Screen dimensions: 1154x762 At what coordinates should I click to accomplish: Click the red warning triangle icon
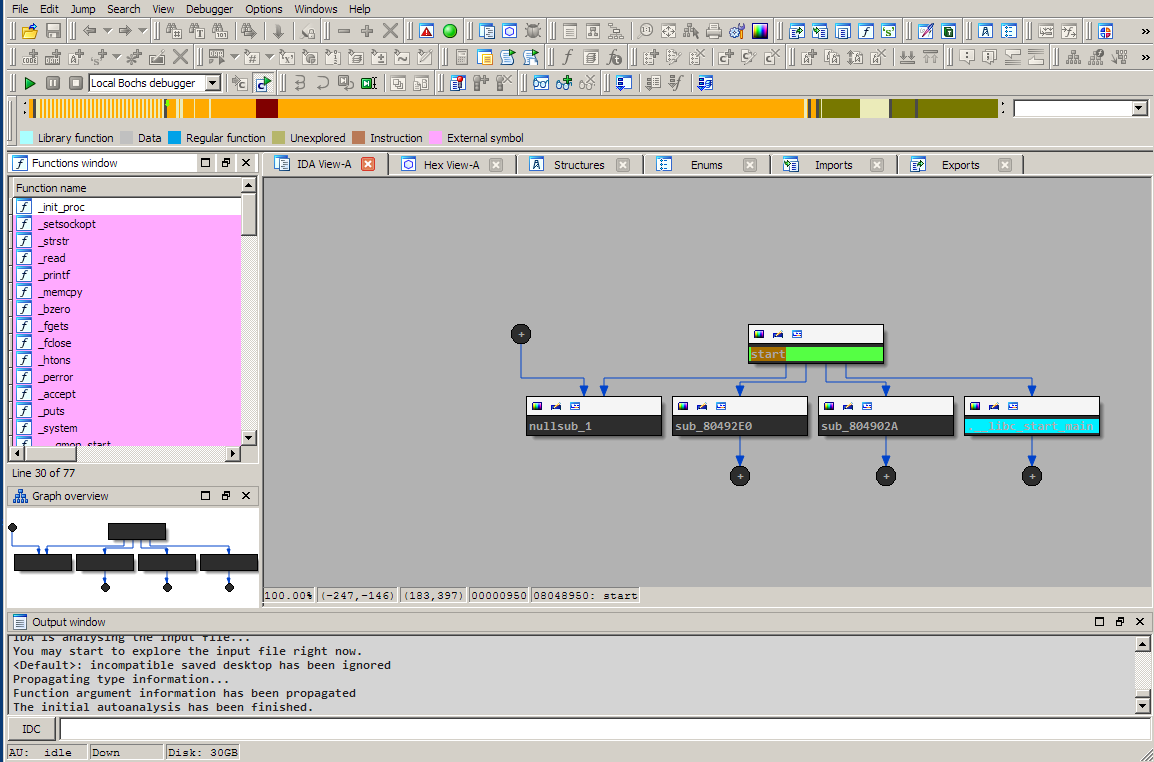click(427, 31)
